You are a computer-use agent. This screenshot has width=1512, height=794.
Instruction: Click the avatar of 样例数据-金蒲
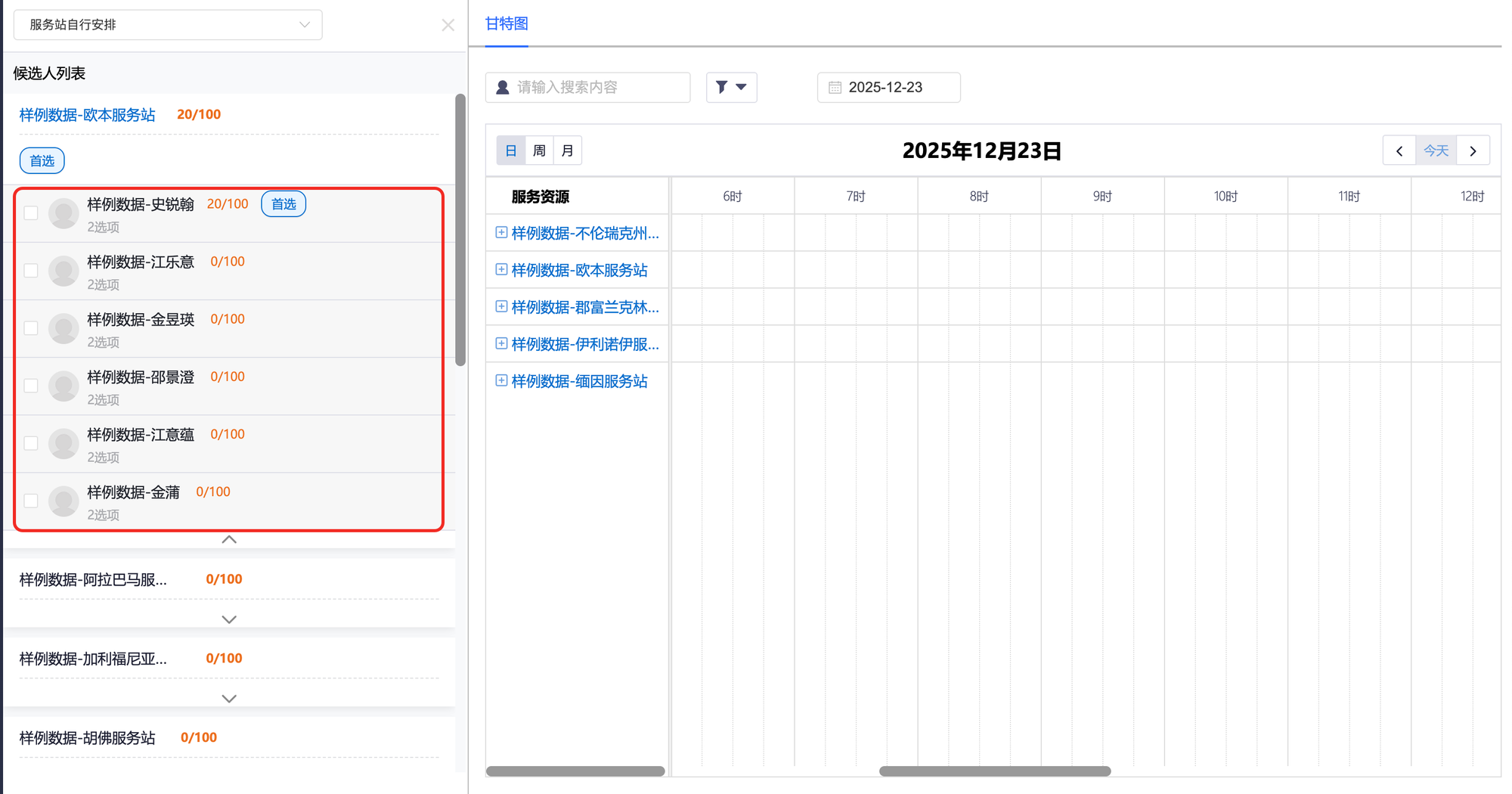click(64, 502)
